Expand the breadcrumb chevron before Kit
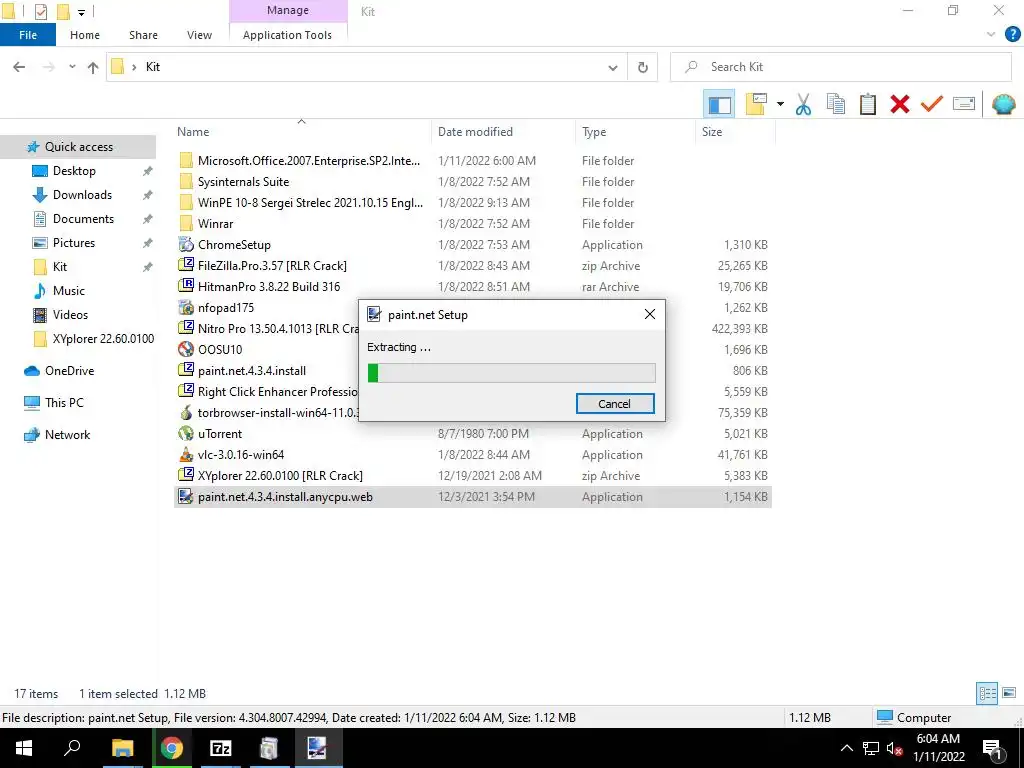This screenshot has width=1024, height=768. 133,67
